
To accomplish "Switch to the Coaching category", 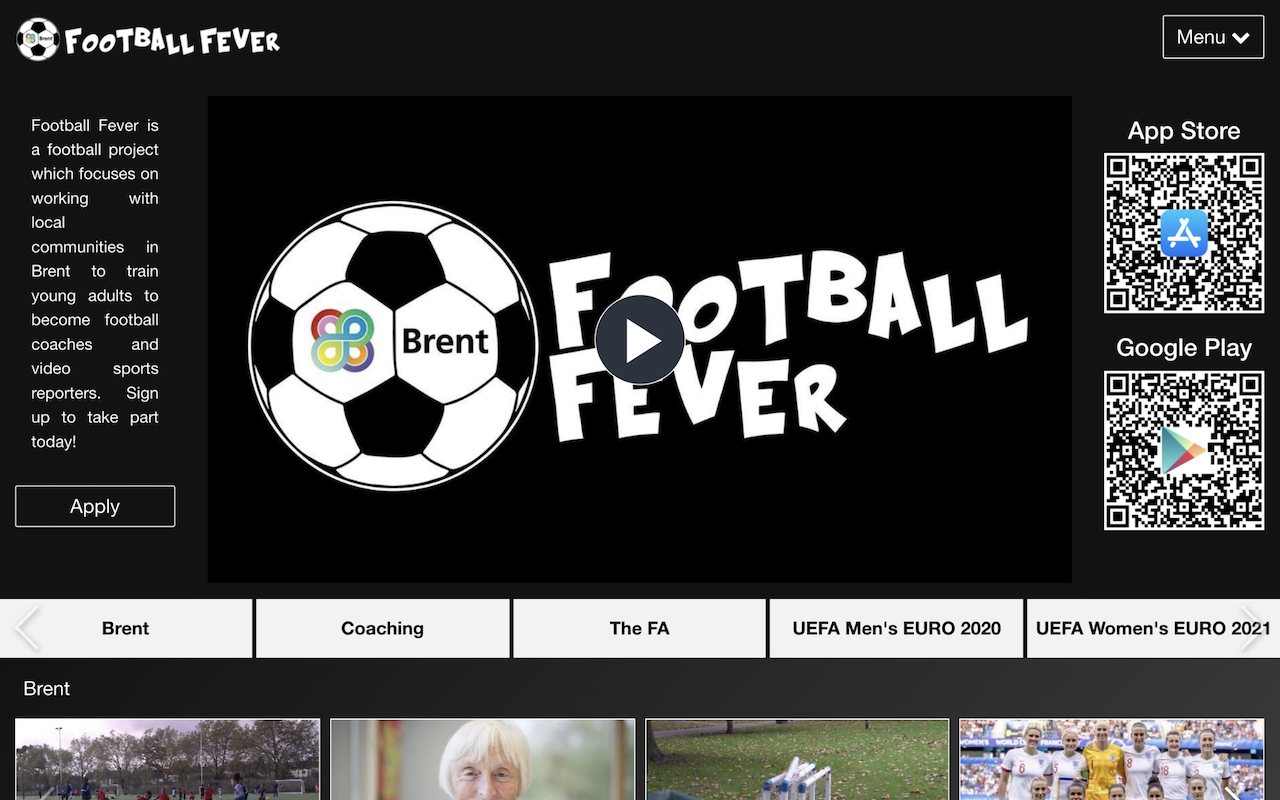I will click(x=383, y=628).
